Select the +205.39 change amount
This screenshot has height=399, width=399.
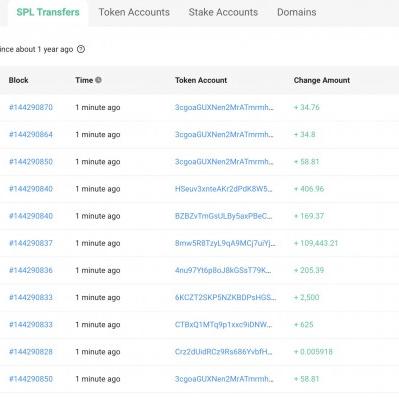[309, 270]
